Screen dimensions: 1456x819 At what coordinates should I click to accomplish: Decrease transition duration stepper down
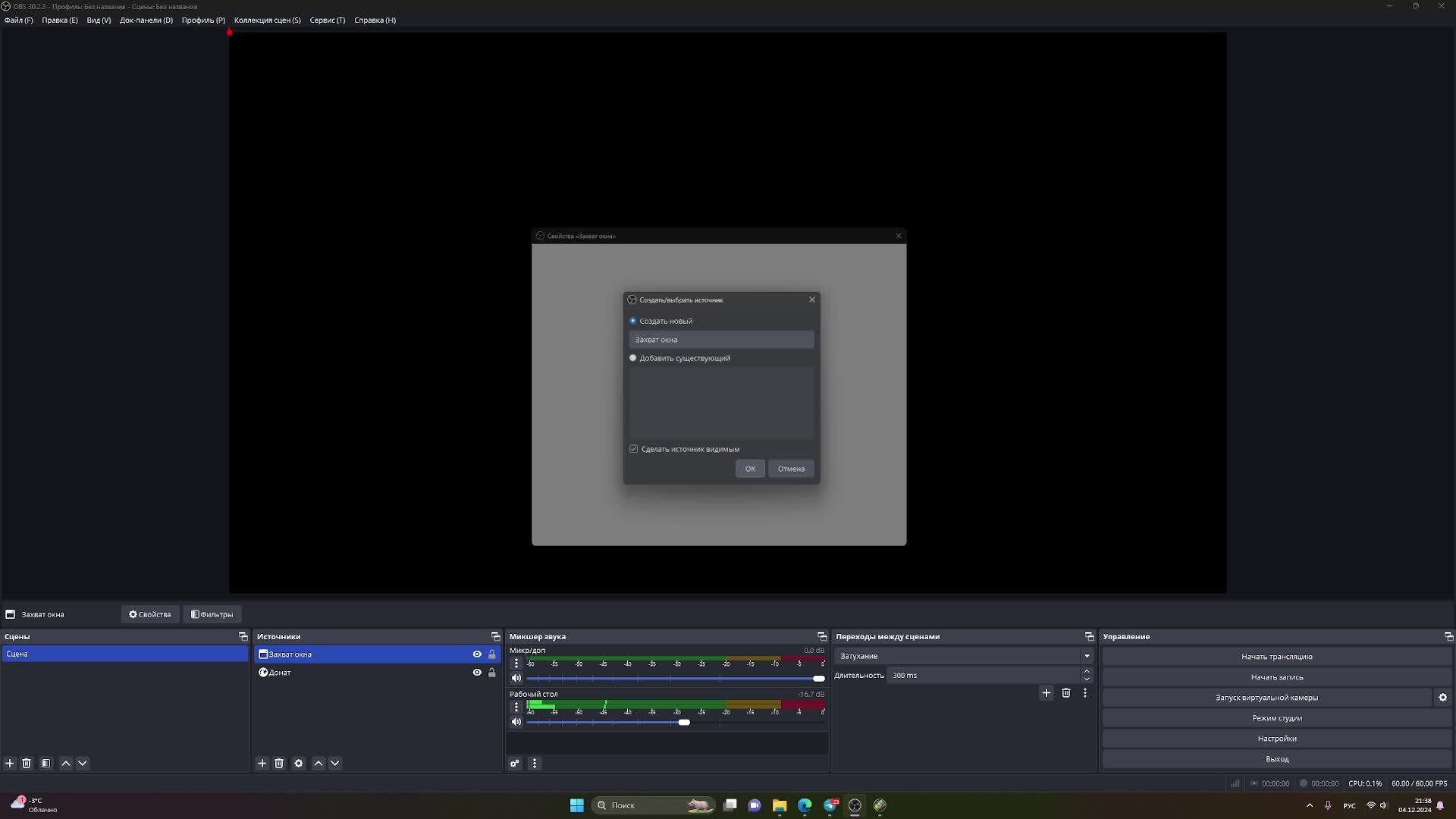pos(1087,679)
